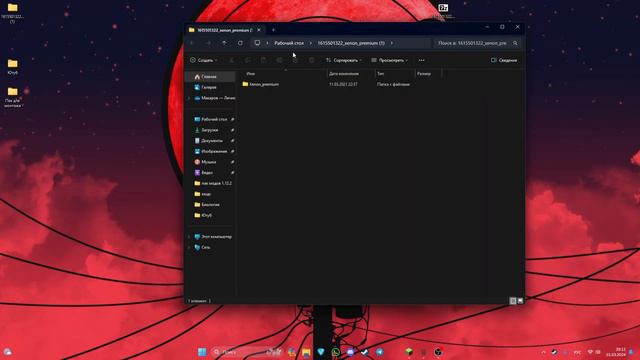Expand the OneDrive sidebar node arrow

[189, 98]
